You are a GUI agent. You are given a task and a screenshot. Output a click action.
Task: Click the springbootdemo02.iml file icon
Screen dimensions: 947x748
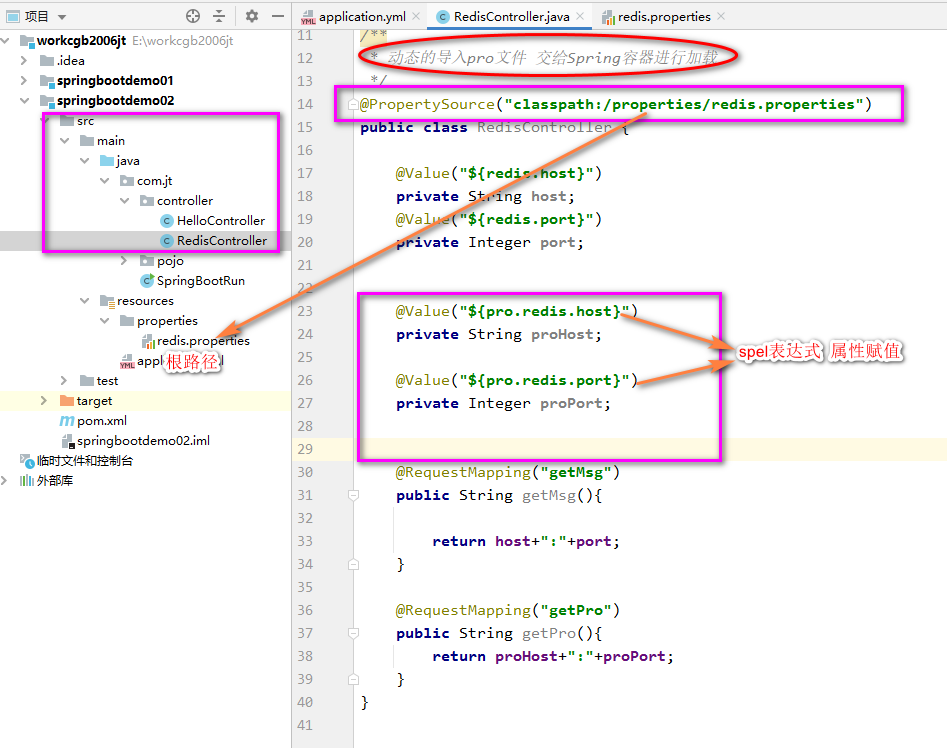pyautogui.click(x=68, y=441)
